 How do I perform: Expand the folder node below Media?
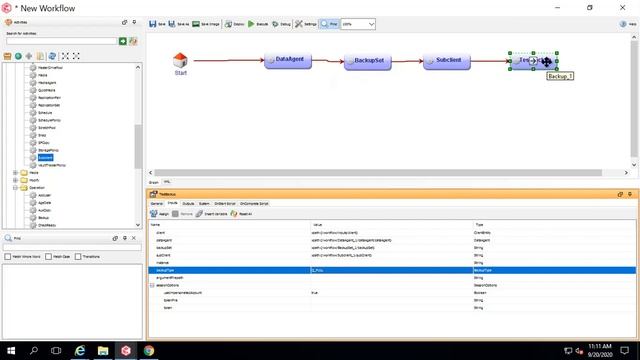click(15, 180)
